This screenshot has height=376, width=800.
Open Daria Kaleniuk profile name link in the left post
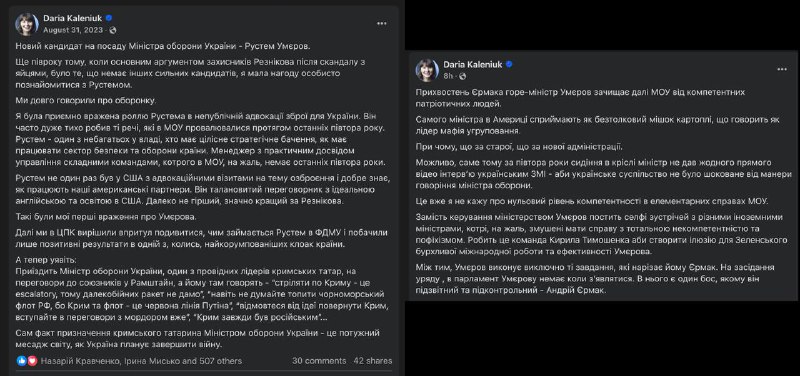pos(72,18)
